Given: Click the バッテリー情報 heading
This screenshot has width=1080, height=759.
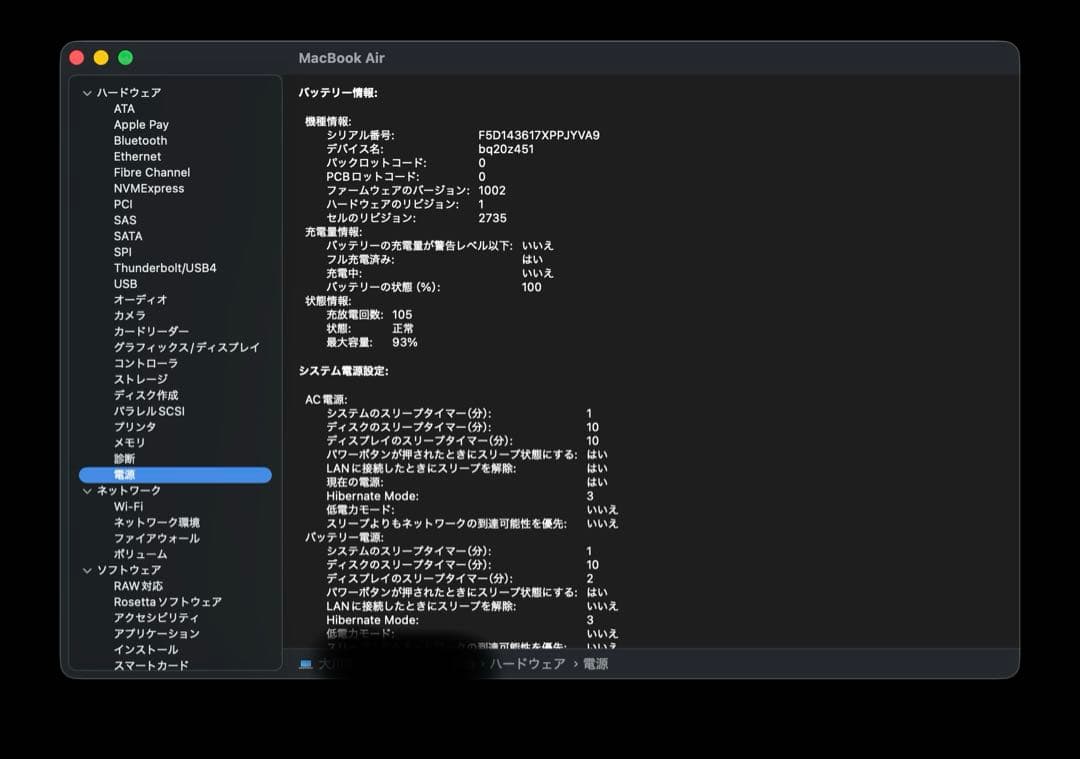Looking at the screenshot, I should pos(338,92).
